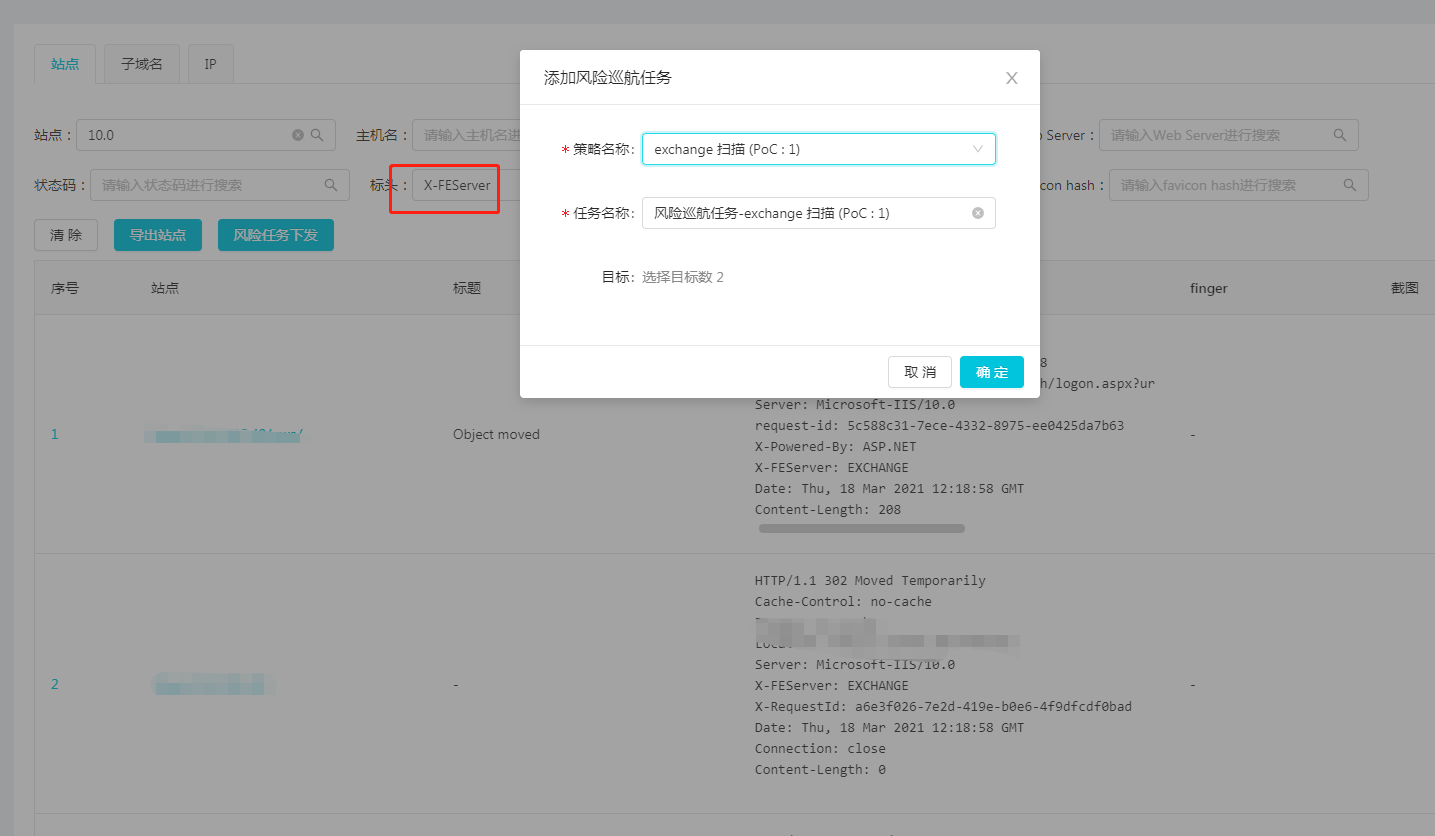Click 'X-Powered-By: ASP.NET' header text

(835, 446)
